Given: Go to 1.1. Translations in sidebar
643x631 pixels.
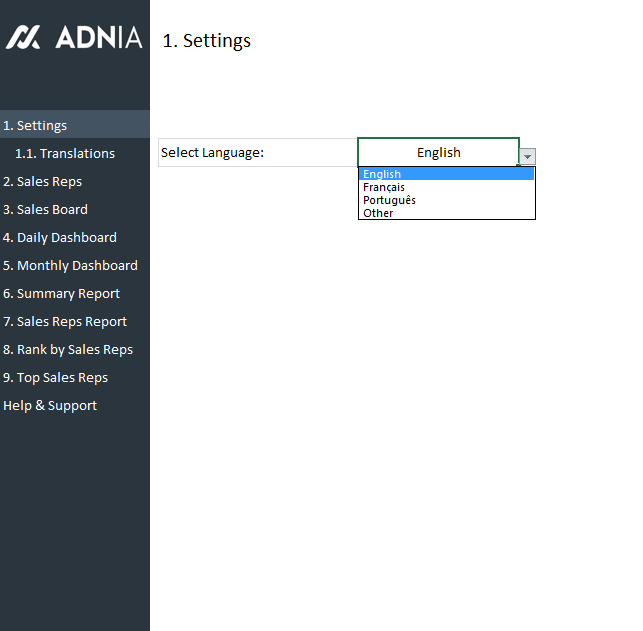Looking at the screenshot, I should 64,153.
